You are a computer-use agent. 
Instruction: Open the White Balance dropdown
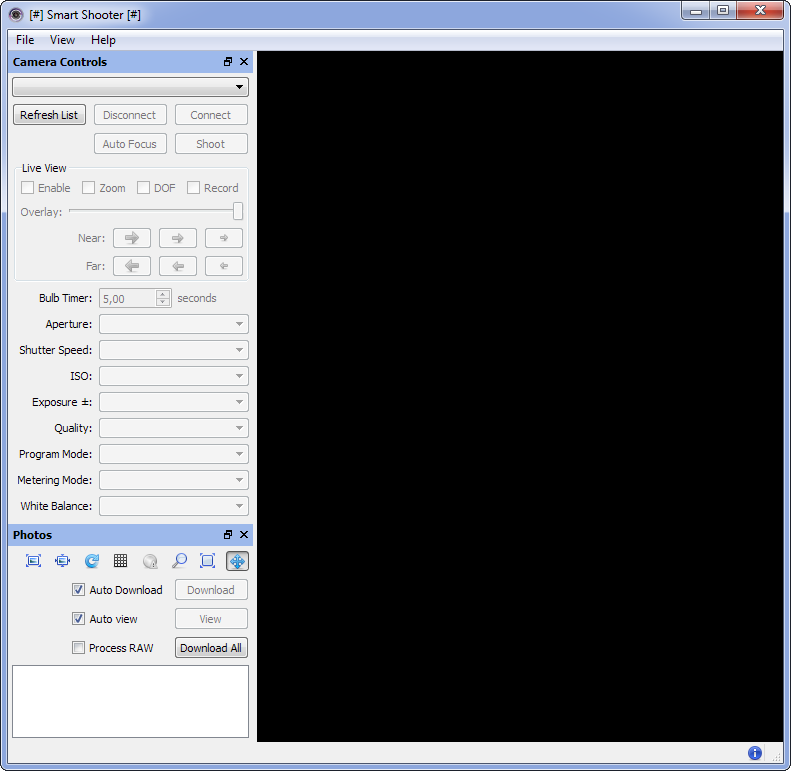pyautogui.click(x=174, y=506)
